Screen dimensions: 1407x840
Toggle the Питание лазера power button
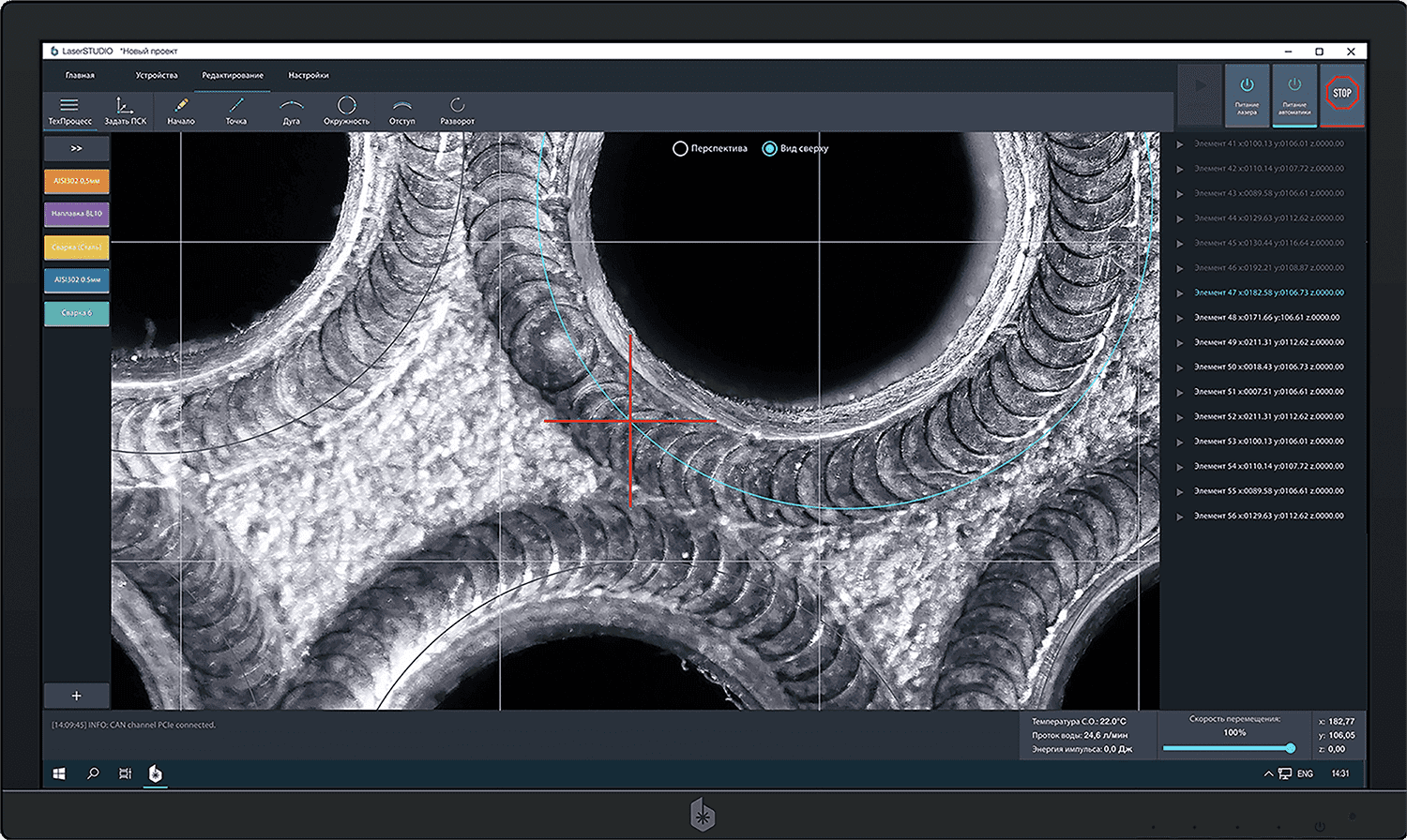click(x=1247, y=95)
